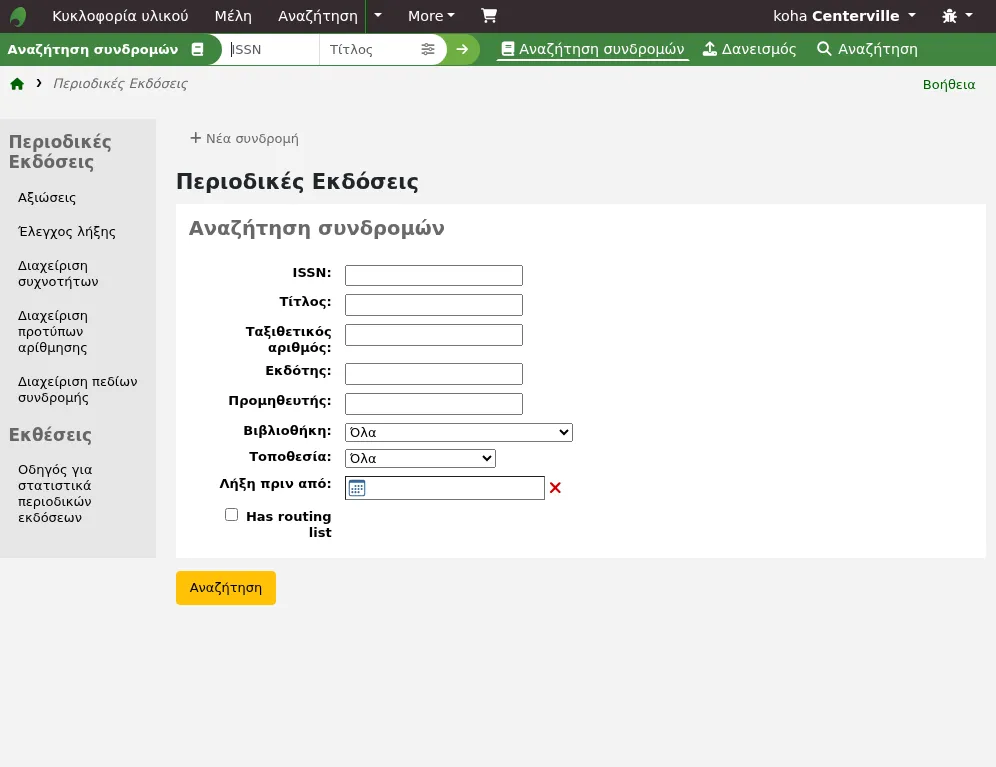Open the Βοήθεια help link
Image resolution: width=996 pixels, height=767 pixels.
pyautogui.click(x=949, y=85)
